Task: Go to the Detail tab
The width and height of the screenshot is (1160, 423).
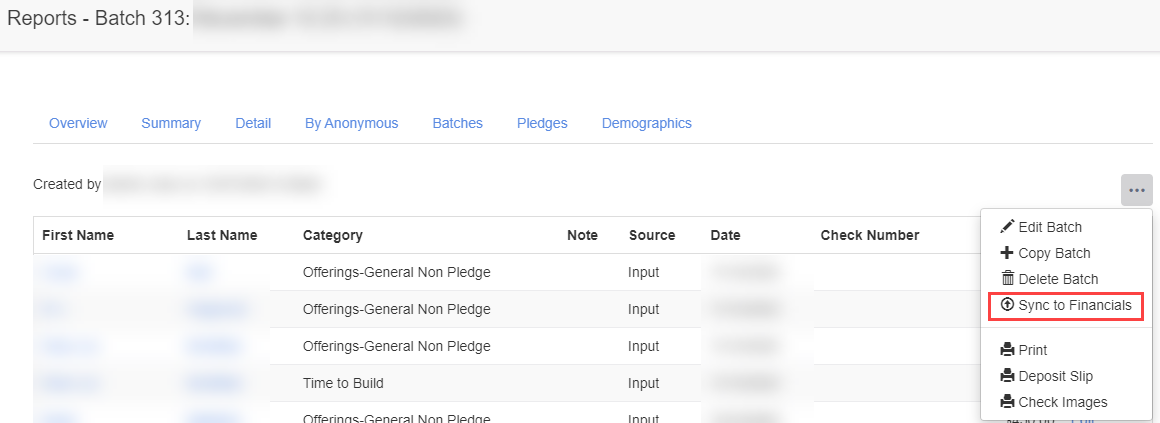Action: tap(253, 123)
